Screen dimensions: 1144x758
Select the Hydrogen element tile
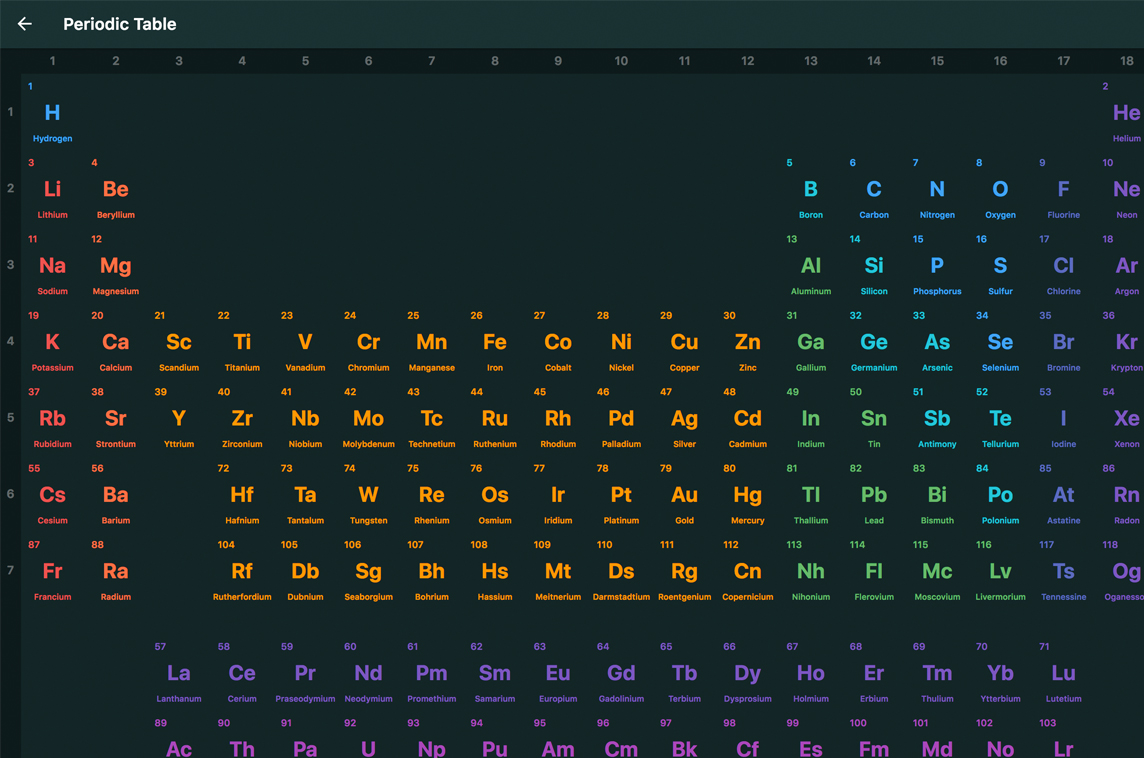pos(53,112)
